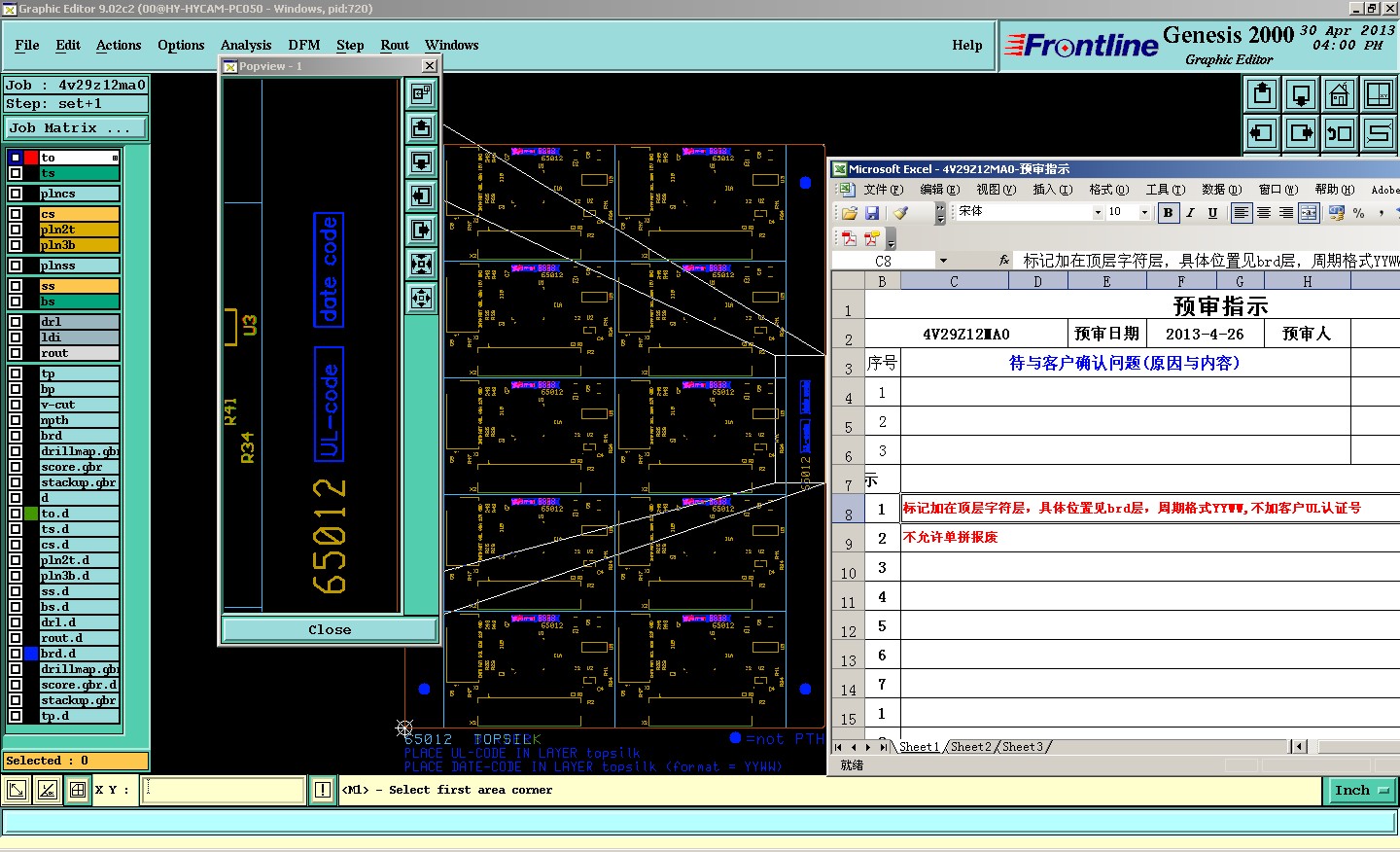
Task: Toggle Italic in Excel toolbar
Action: 1190,212
